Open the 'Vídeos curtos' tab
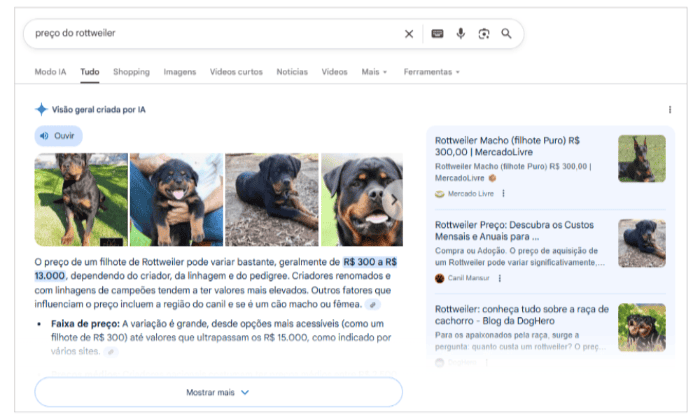Image resolution: width=700 pixels, height=420 pixels. [236, 72]
